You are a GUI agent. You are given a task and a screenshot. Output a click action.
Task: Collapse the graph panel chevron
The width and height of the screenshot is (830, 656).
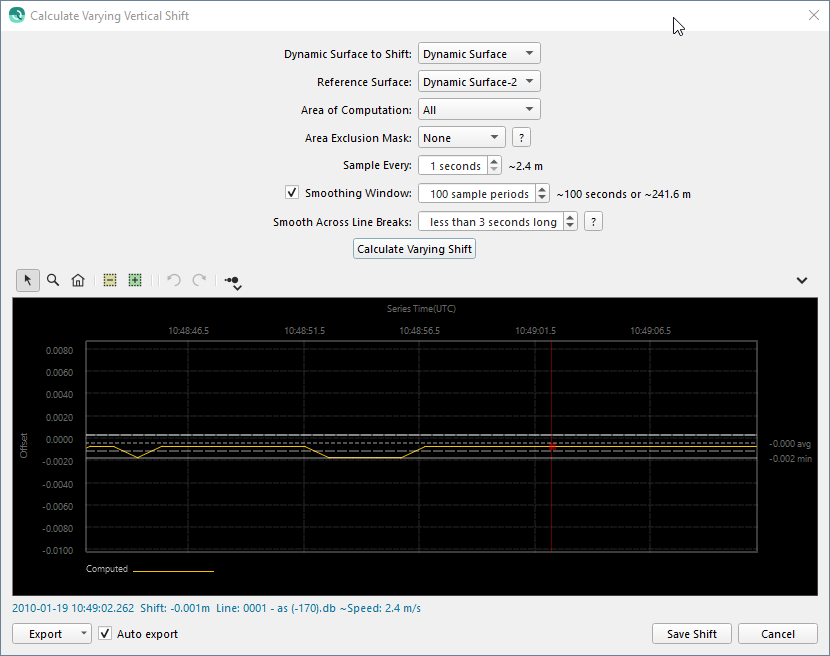pyautogui.click(x=801, y=281)
